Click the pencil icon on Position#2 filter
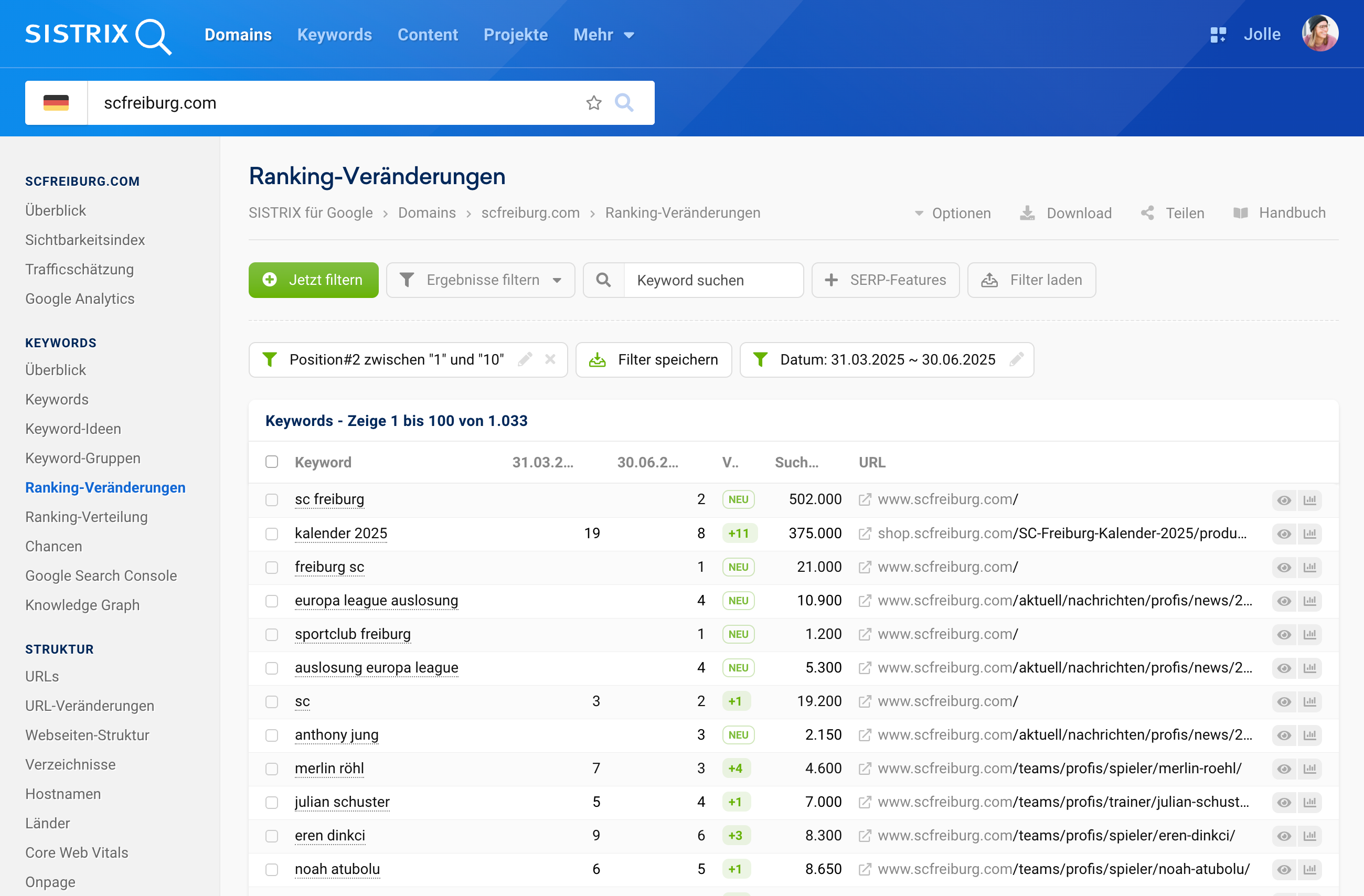1364x896 pixels. pyautogui.click(x=525, y=359)
